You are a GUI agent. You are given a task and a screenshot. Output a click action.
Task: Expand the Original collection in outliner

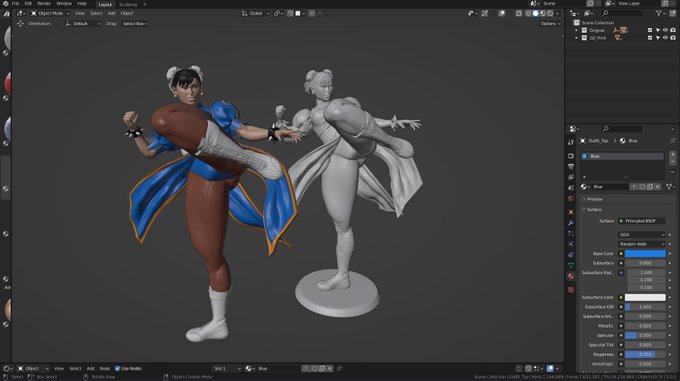click(576, 30)
